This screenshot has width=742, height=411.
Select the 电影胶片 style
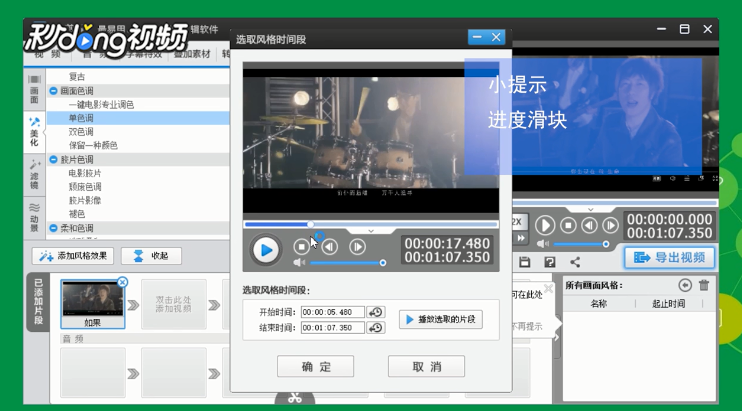(x=85, y=173)
